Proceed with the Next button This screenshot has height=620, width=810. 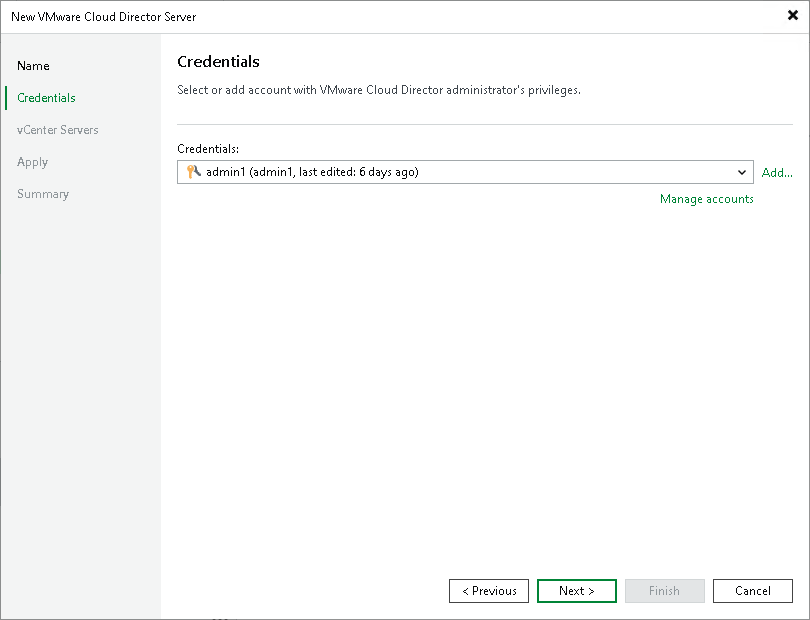tap(577, 591)
